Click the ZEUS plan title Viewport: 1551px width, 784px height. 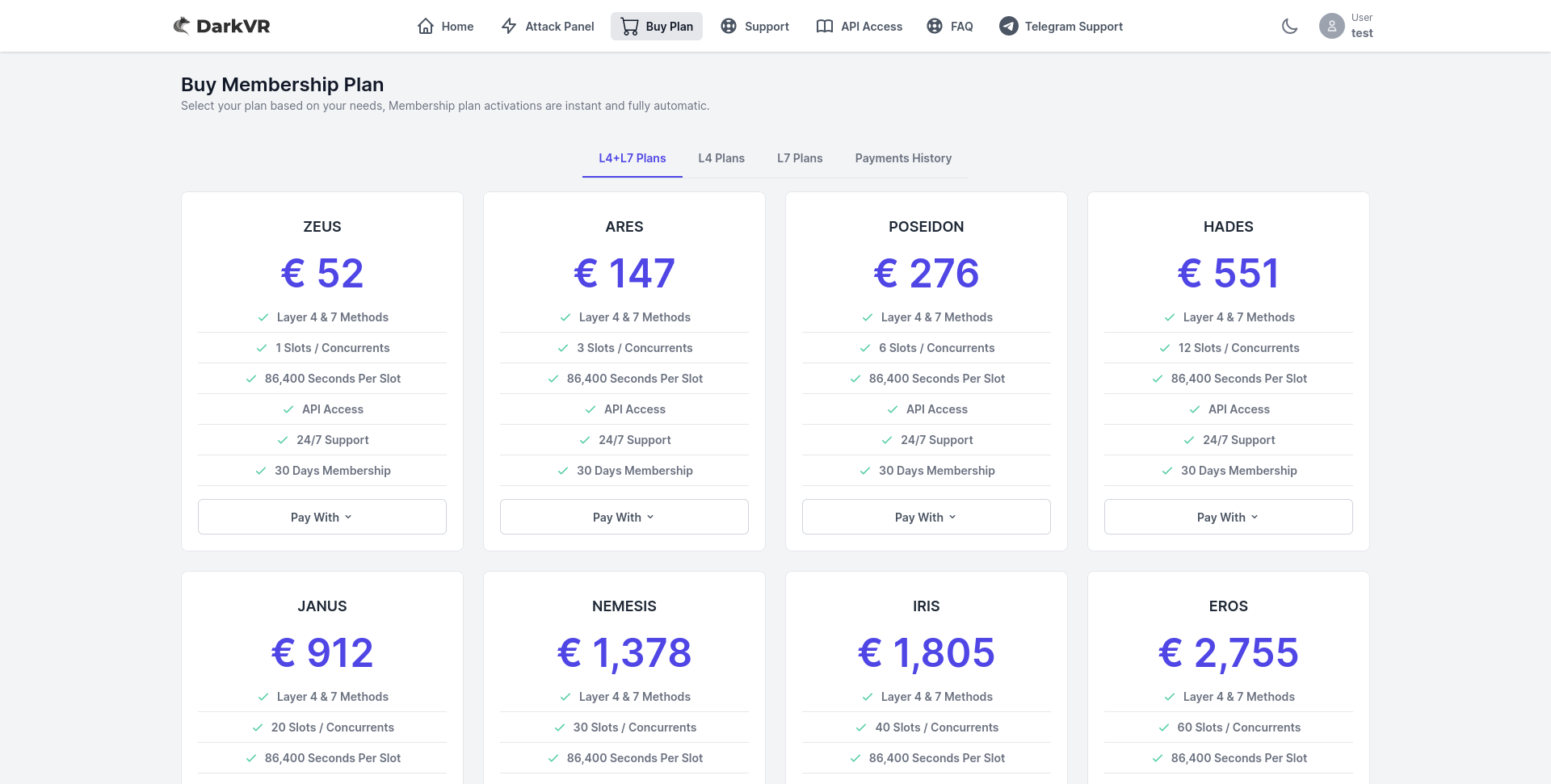click(x=322, y=227)
